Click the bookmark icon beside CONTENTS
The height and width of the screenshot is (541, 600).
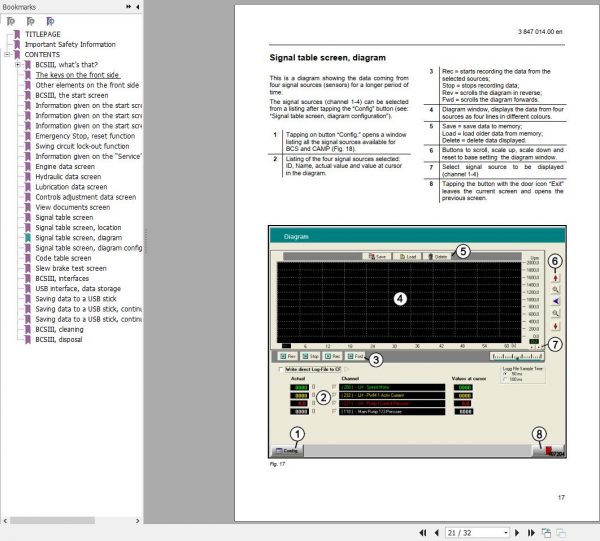(17, 54)
